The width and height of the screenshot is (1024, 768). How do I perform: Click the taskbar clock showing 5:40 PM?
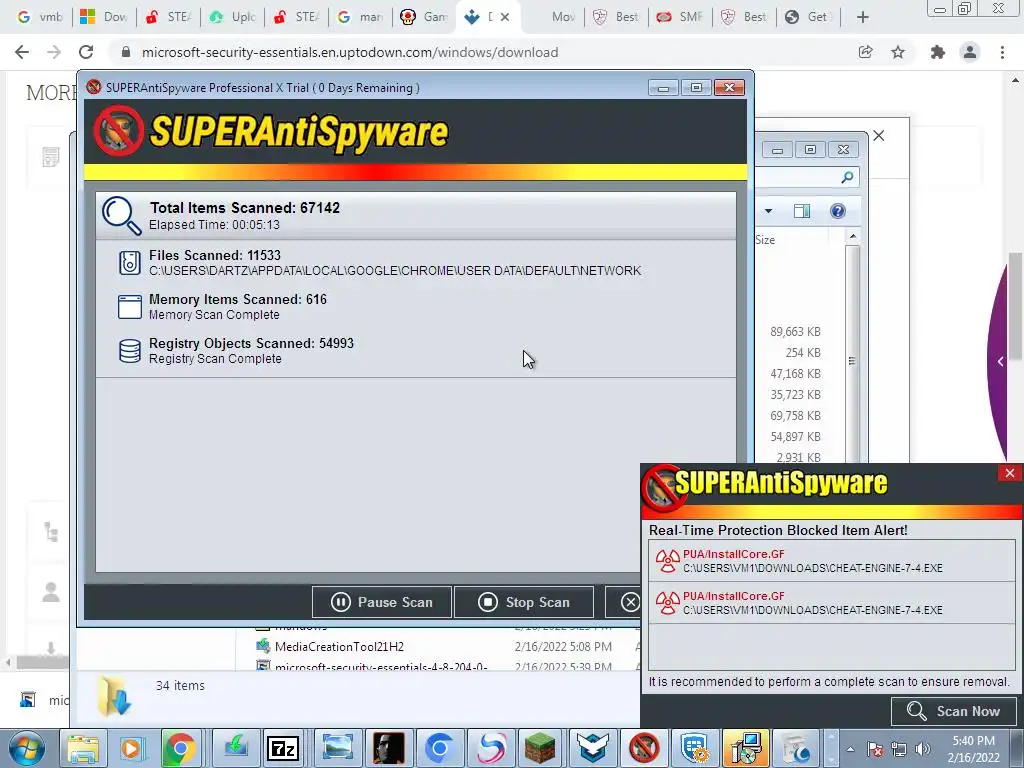[973, 749]
